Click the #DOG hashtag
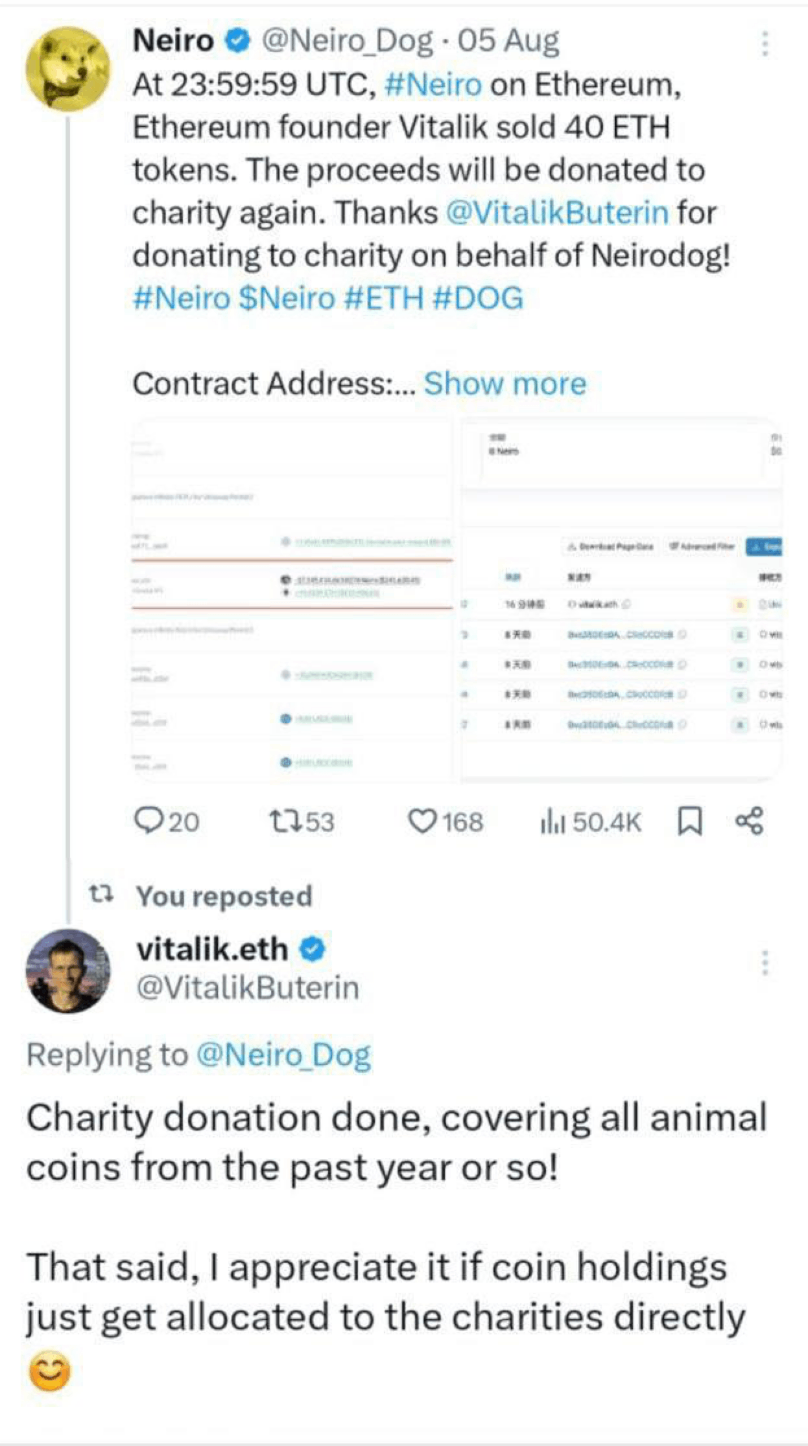Image resolution: width=808 pixels, height=1446 pixels. click(x=478, y=299)
